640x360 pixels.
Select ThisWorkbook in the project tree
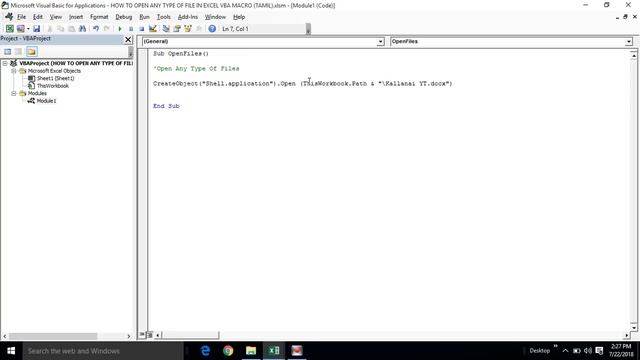pyautogui.click(x=53, y=86)
